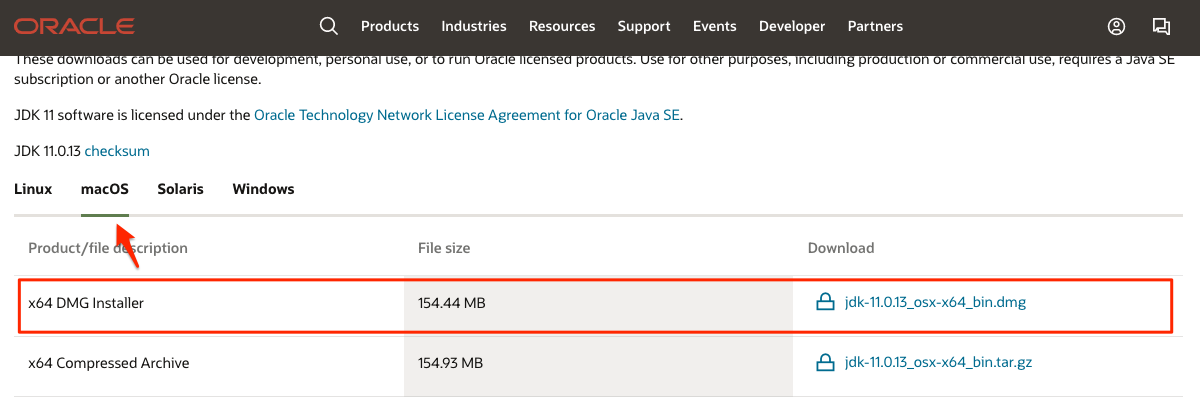Click the x64 DMG Installer description
Screen dimensions: 1200x413
pyautogui.click(x=86, y=302)
